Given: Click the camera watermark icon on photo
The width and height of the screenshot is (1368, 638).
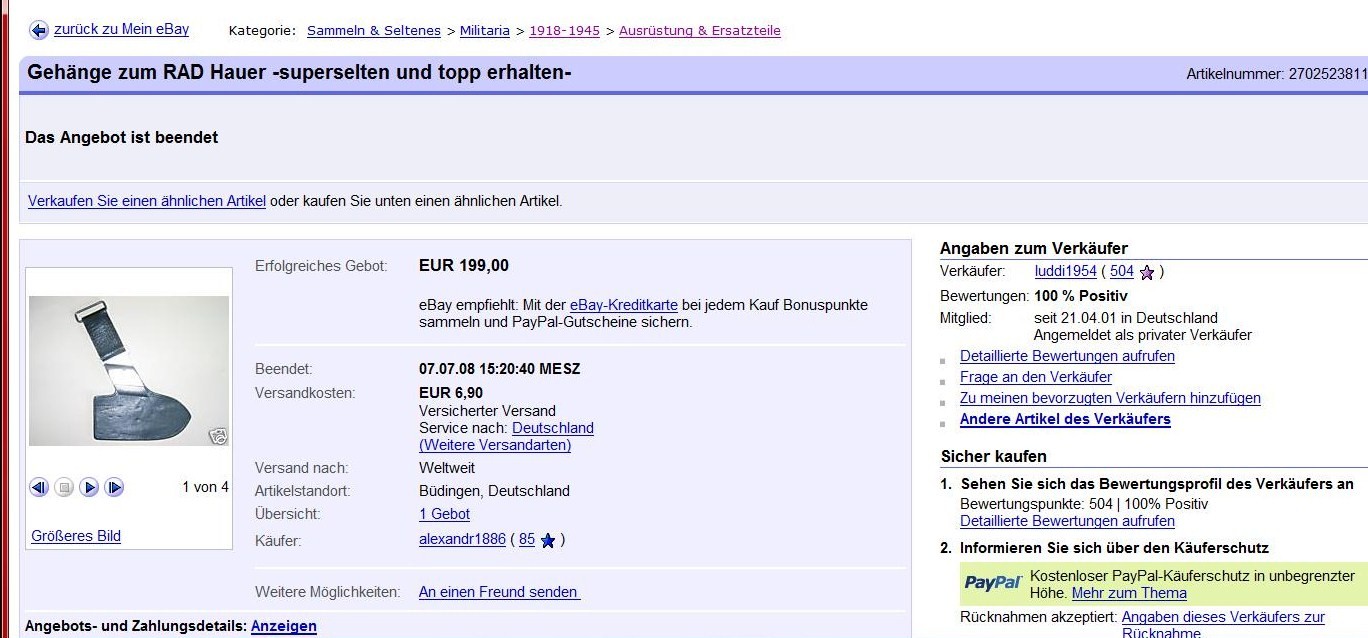Looking at the screenshot, I should (218, 435).
